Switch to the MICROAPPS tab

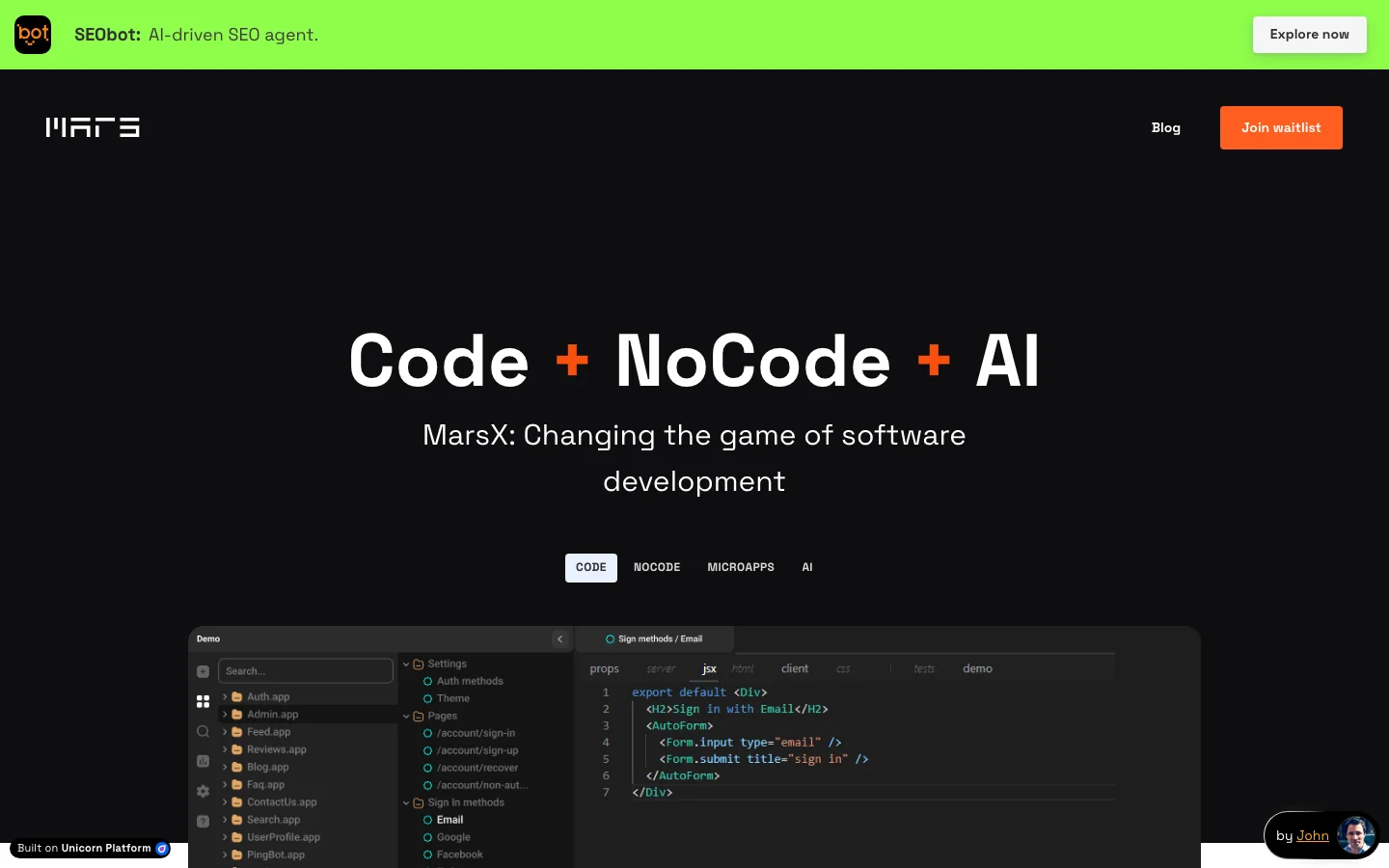(x=741, y=568)
